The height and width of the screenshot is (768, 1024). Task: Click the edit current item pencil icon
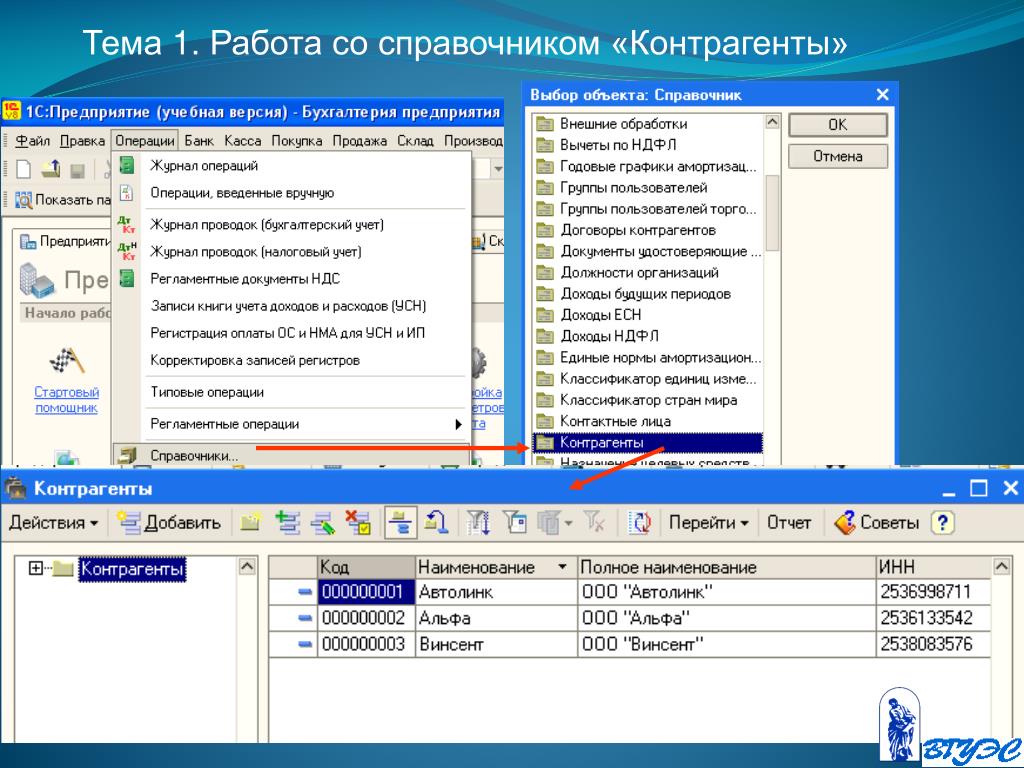(323, 522)
